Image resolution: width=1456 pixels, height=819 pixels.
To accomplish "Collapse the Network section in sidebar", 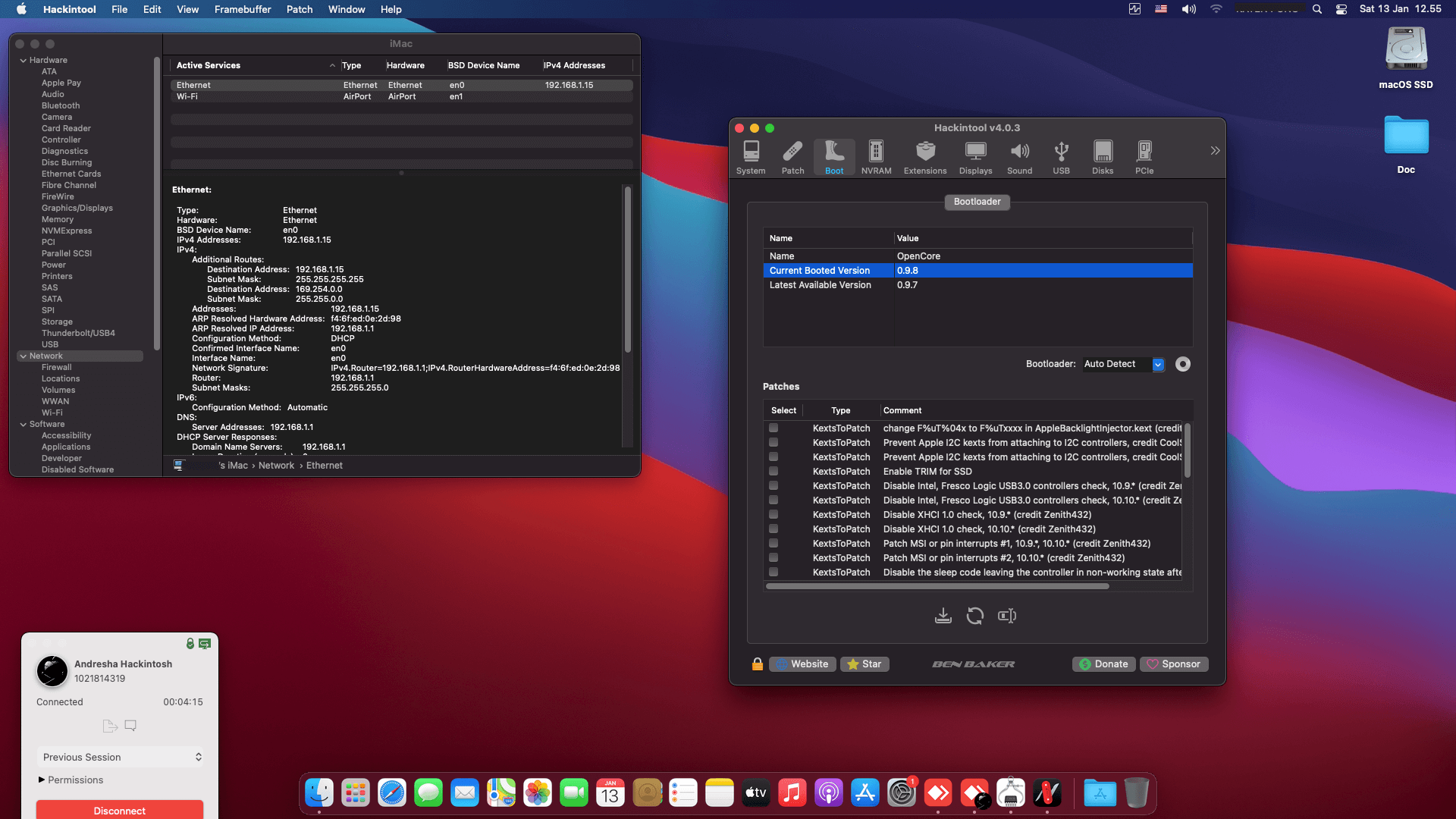I will pyautogui.click(x=24, y=356).
